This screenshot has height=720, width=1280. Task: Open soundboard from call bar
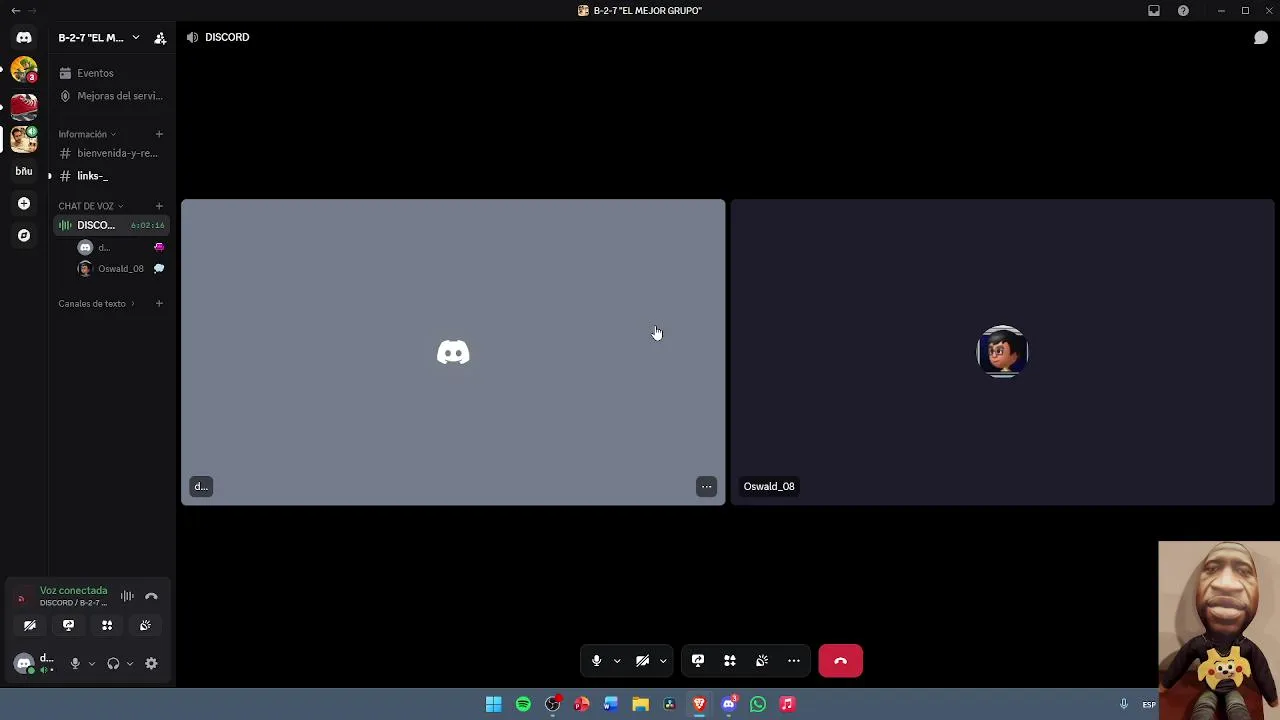pyautogui.click(x=762, y=661)
